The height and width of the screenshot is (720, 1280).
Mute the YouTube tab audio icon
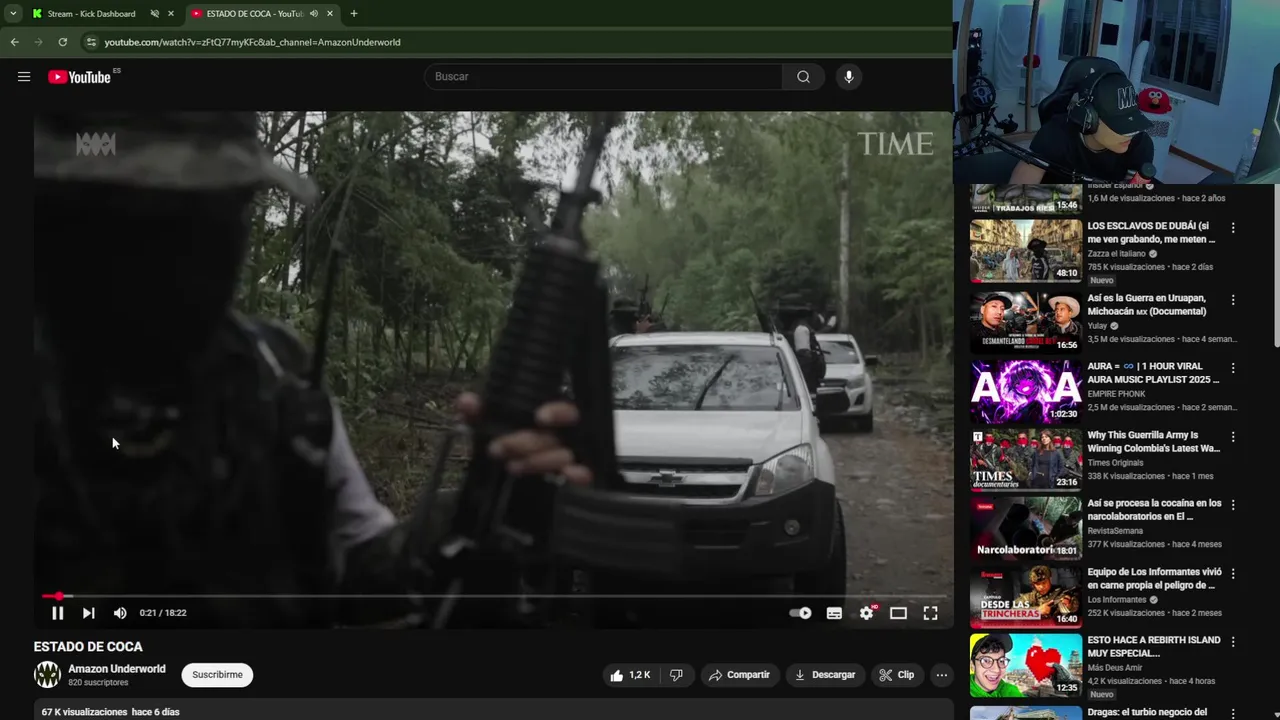pyautogui.click(x=313, y=14)
